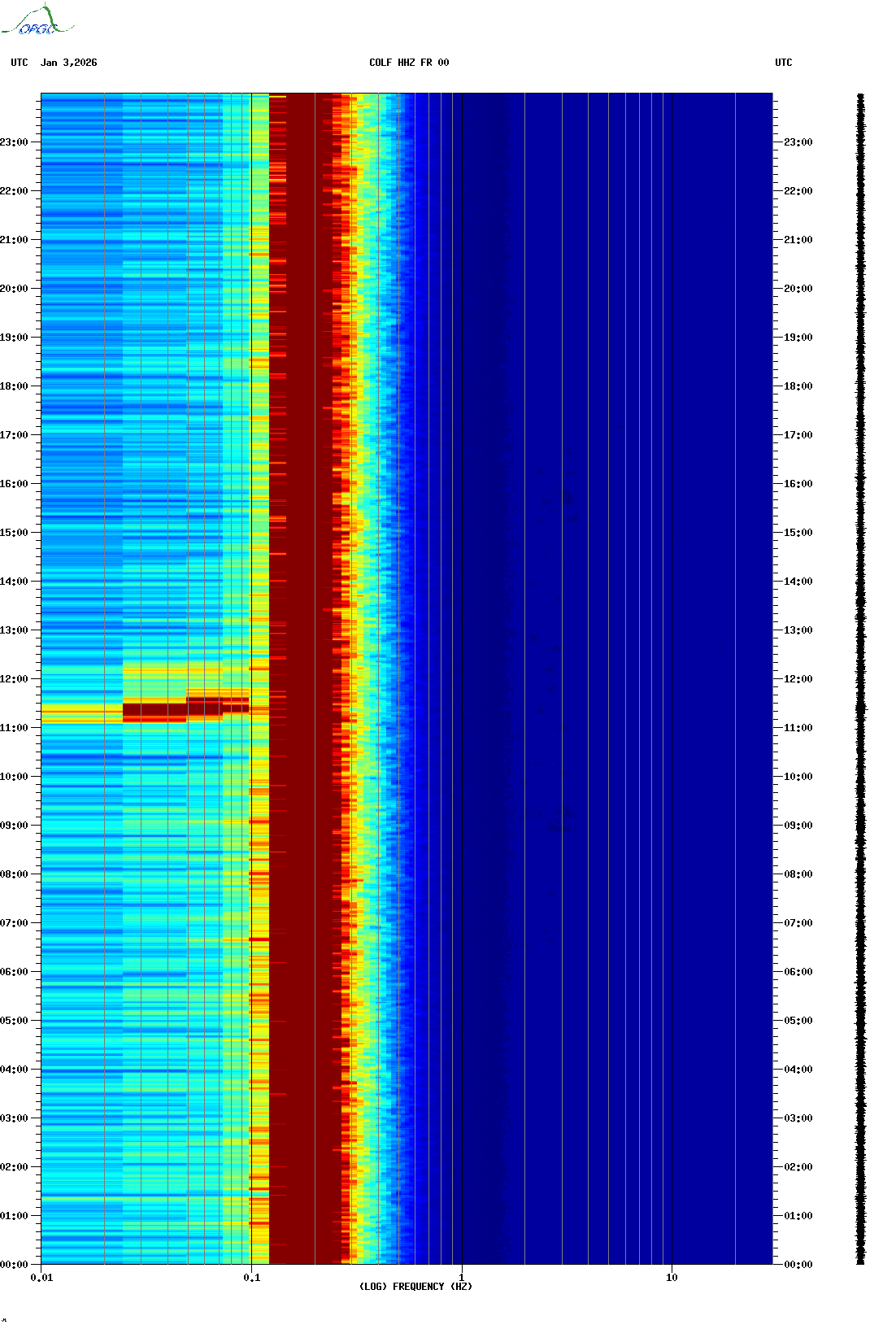Viewport: 896px width, 1329px height.
Task: Click the right-side 05:00 time label
Action: tap(798, 1021)
